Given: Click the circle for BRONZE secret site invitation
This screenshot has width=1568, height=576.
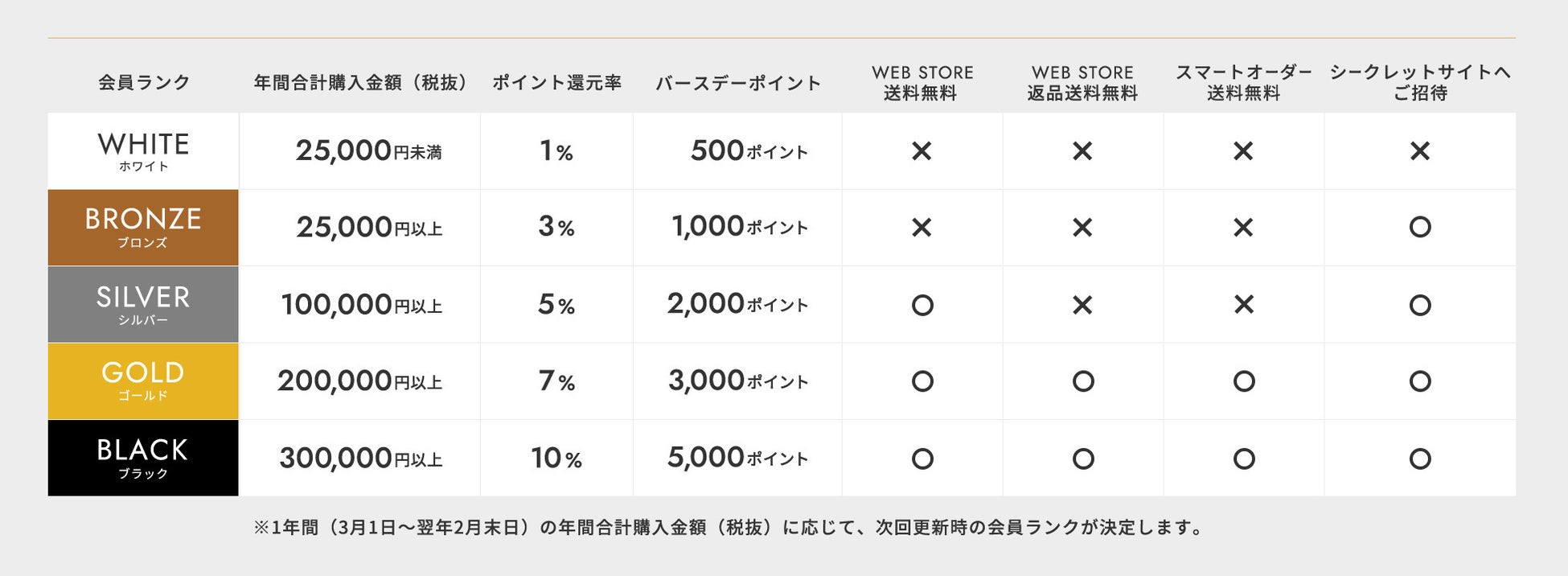Looking at the screenshot, I should [x=1419, y=227].
